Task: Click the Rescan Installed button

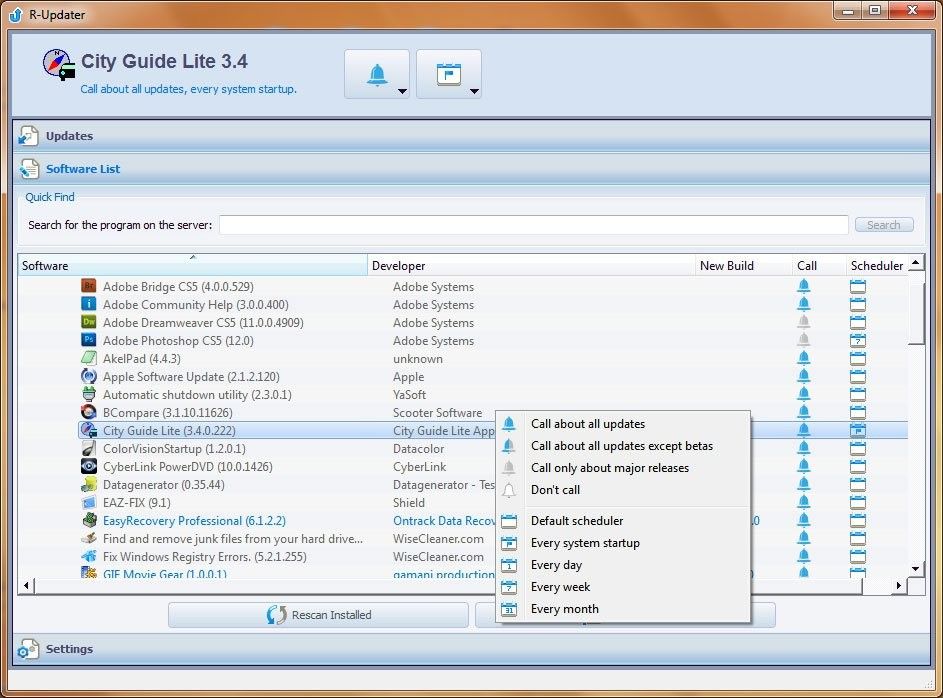Action: pos(318,615)
